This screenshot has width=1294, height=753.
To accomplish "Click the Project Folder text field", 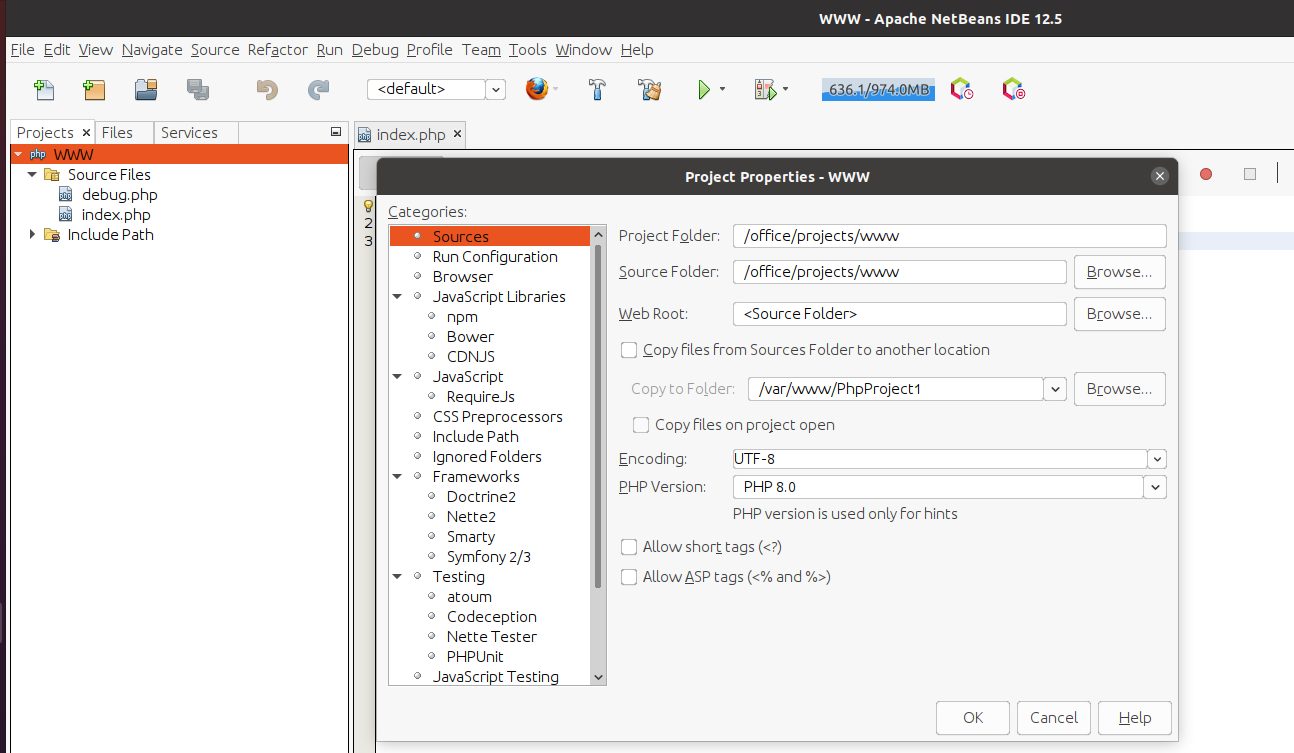I will pos(950,236).
